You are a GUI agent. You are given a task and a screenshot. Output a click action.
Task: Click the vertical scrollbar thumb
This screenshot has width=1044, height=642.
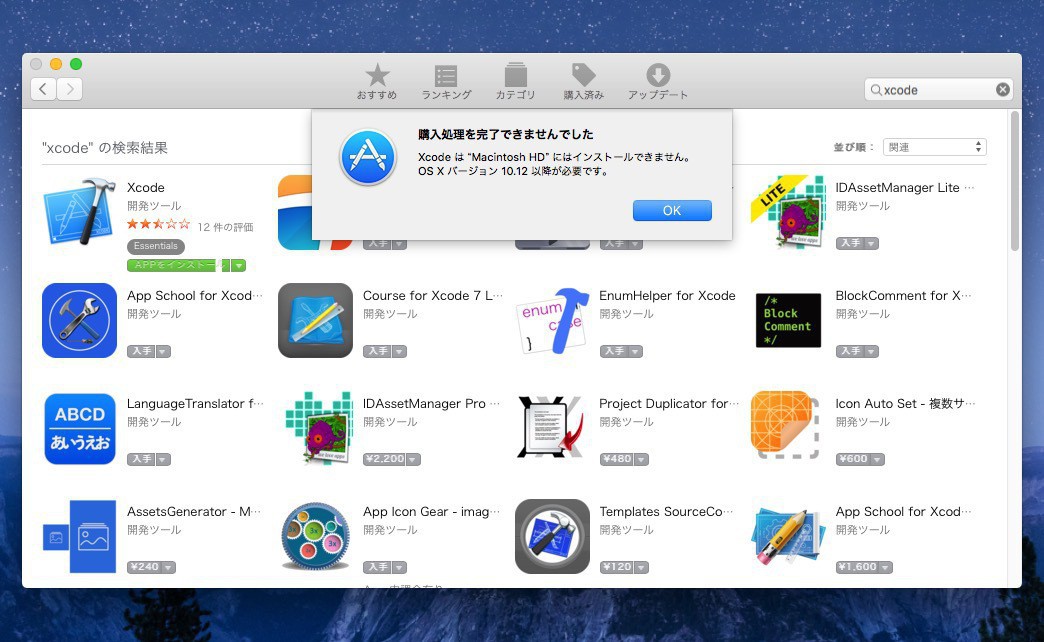[1015, 181]
